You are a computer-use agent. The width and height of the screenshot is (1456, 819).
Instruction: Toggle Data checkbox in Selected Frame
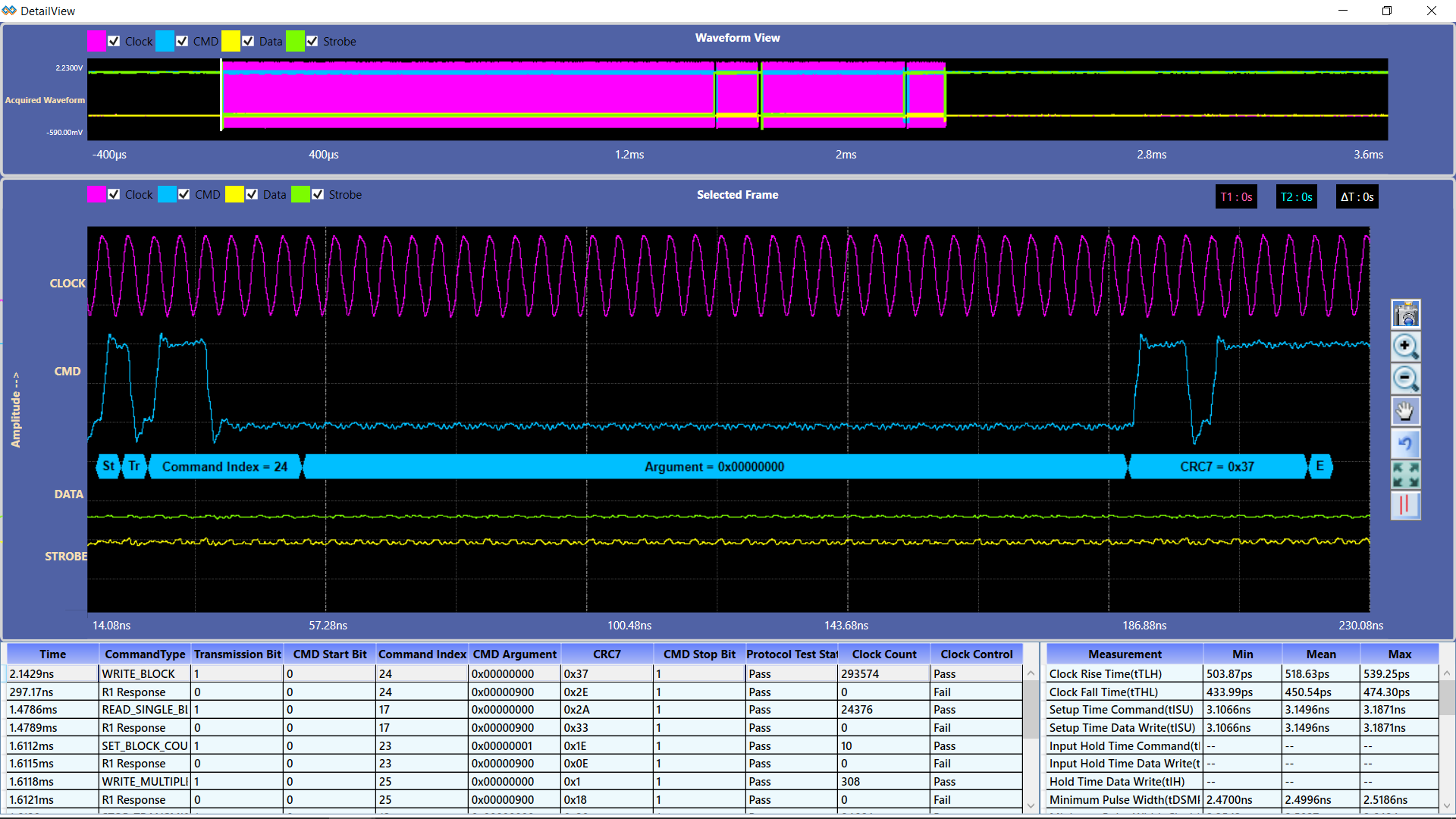click(x=252, y=194)
